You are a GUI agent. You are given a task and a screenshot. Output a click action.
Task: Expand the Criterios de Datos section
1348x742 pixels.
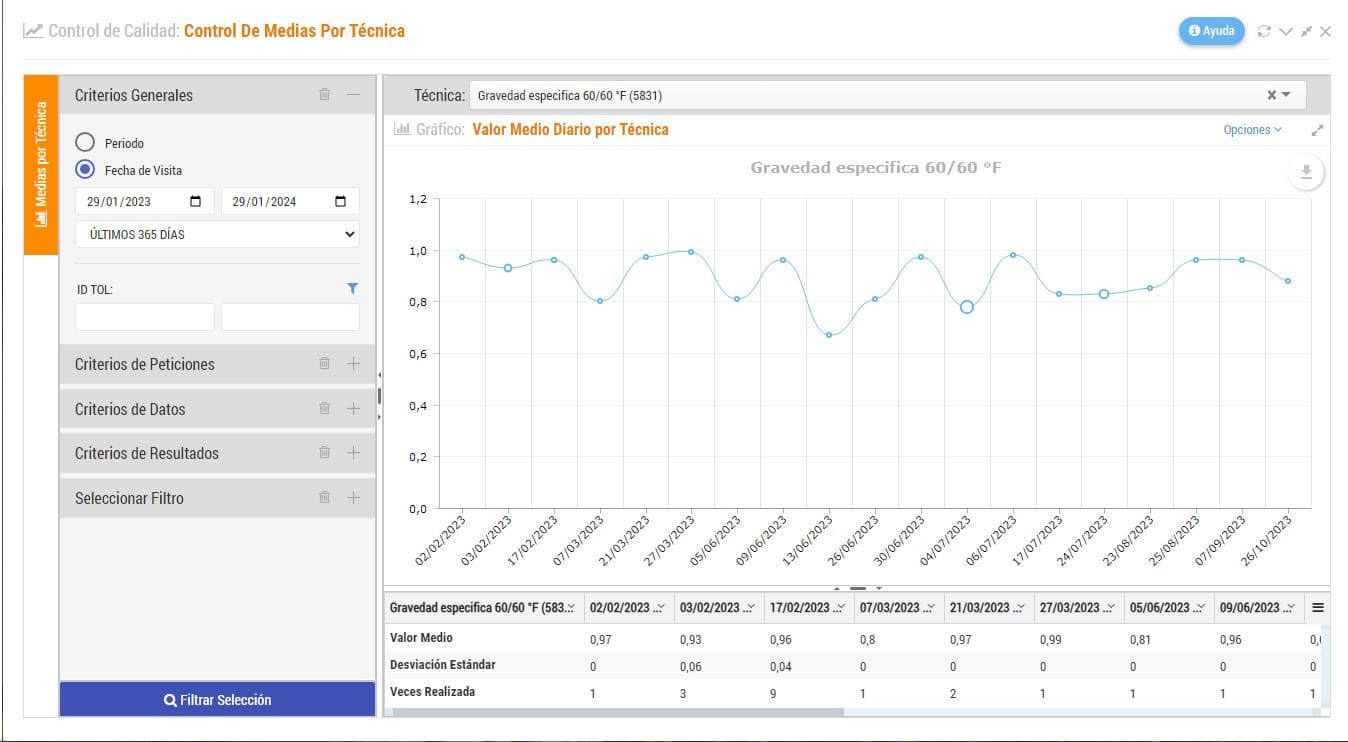pyautogui.click(x=353, y=408)
